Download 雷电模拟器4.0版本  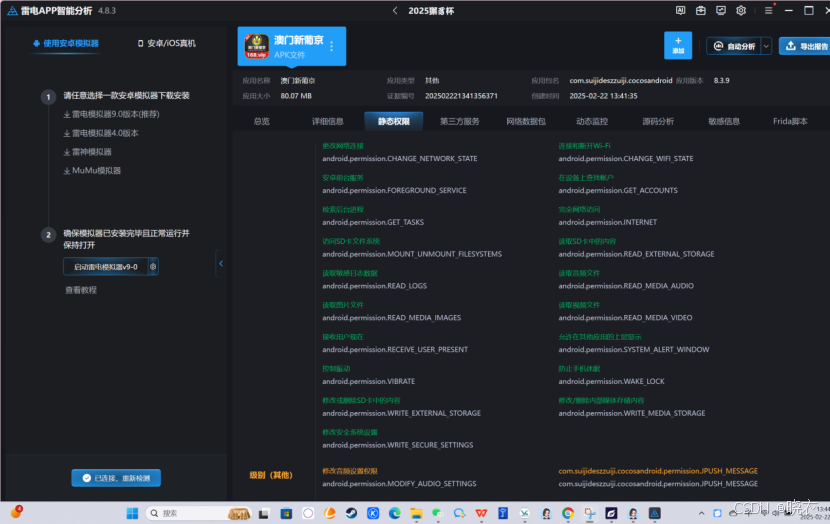[101, 133]
